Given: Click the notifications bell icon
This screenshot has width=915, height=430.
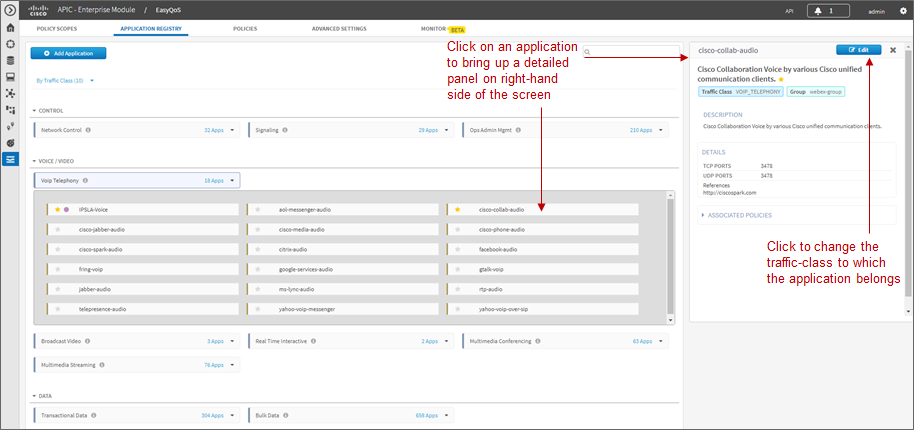Looking at the screenshot, I should point(819,11).
